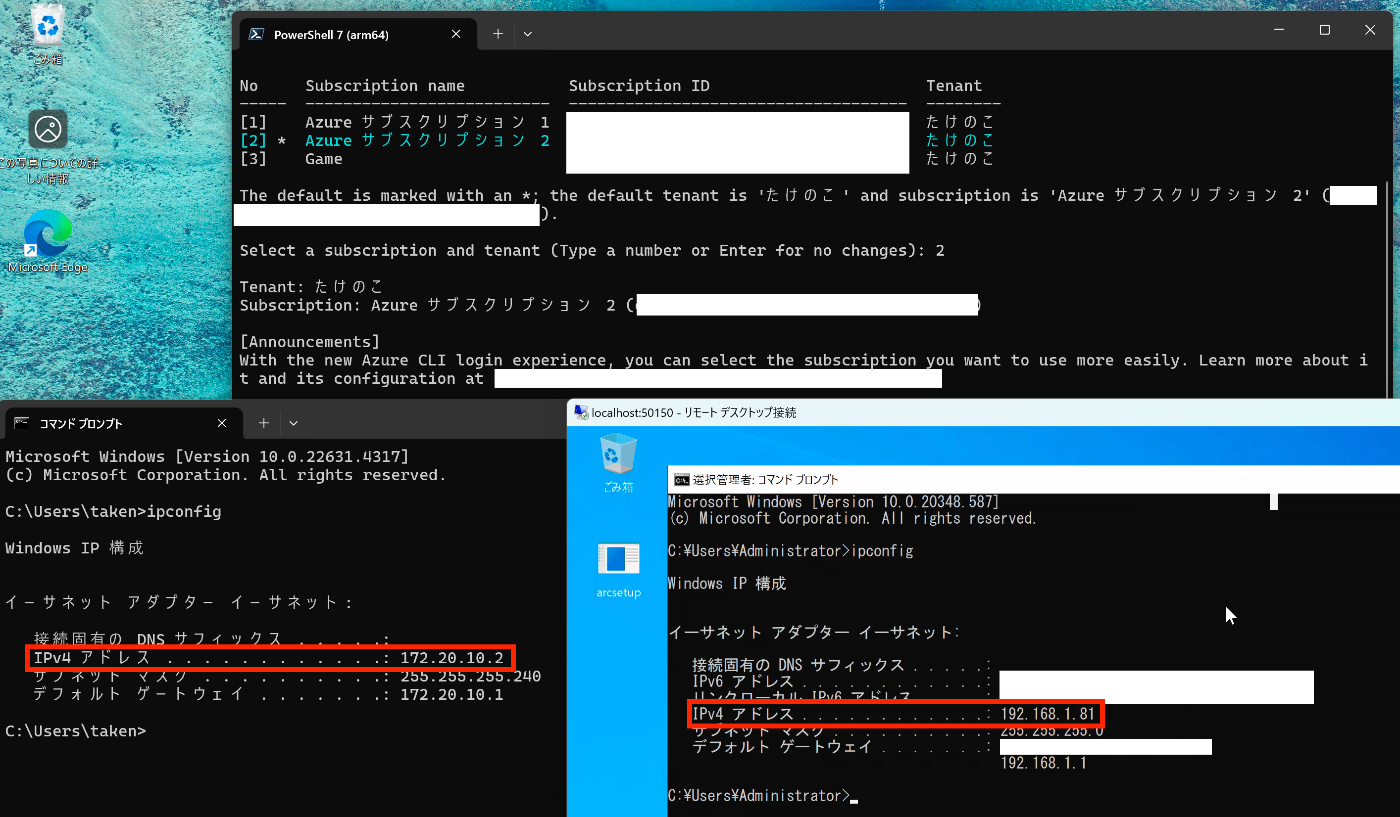Select the Command Prompt tab in the local terminal
Viewport: 1400px width, 817px height.
122,423
